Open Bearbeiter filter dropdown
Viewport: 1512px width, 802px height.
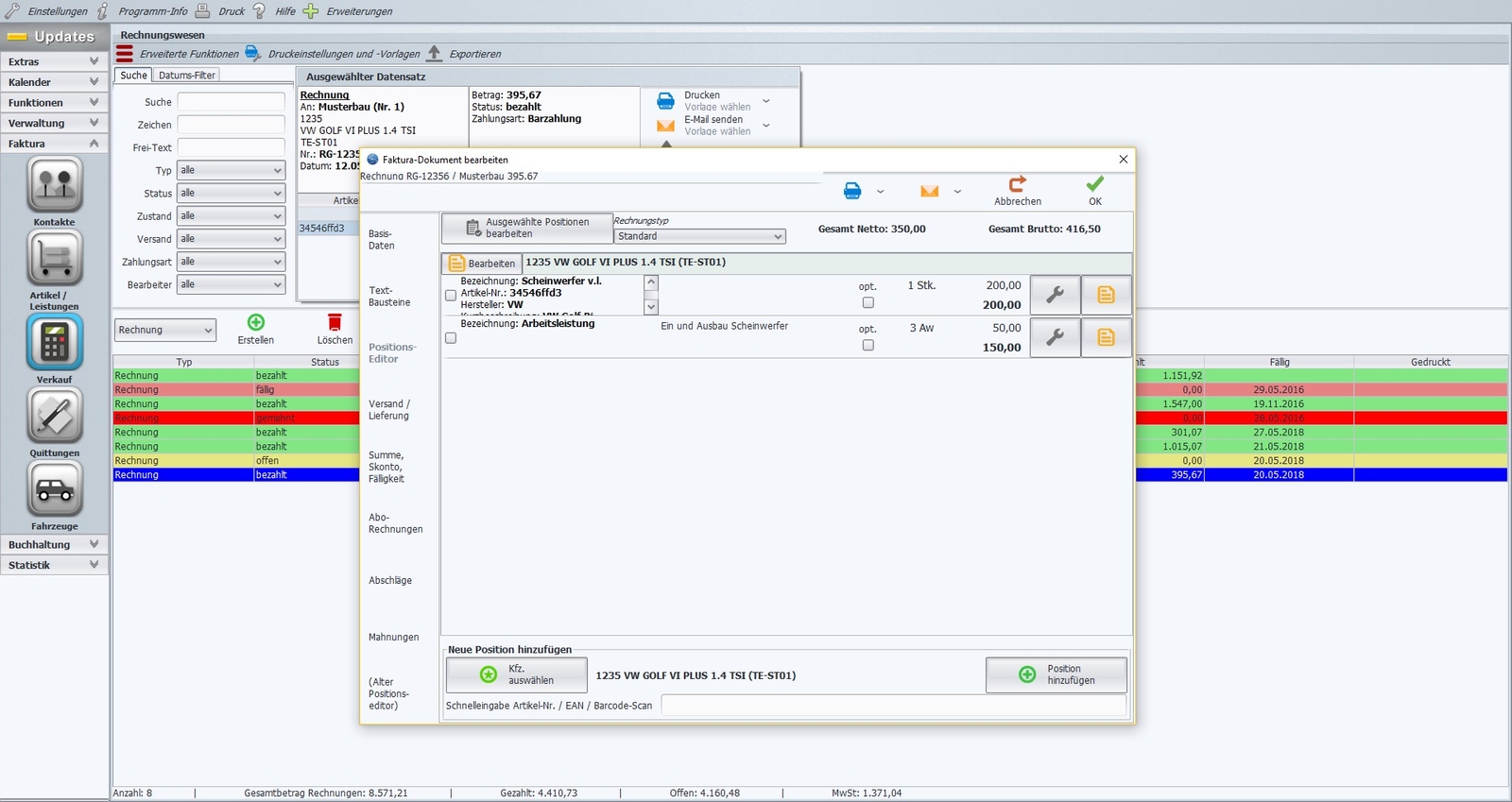[231, 284]
